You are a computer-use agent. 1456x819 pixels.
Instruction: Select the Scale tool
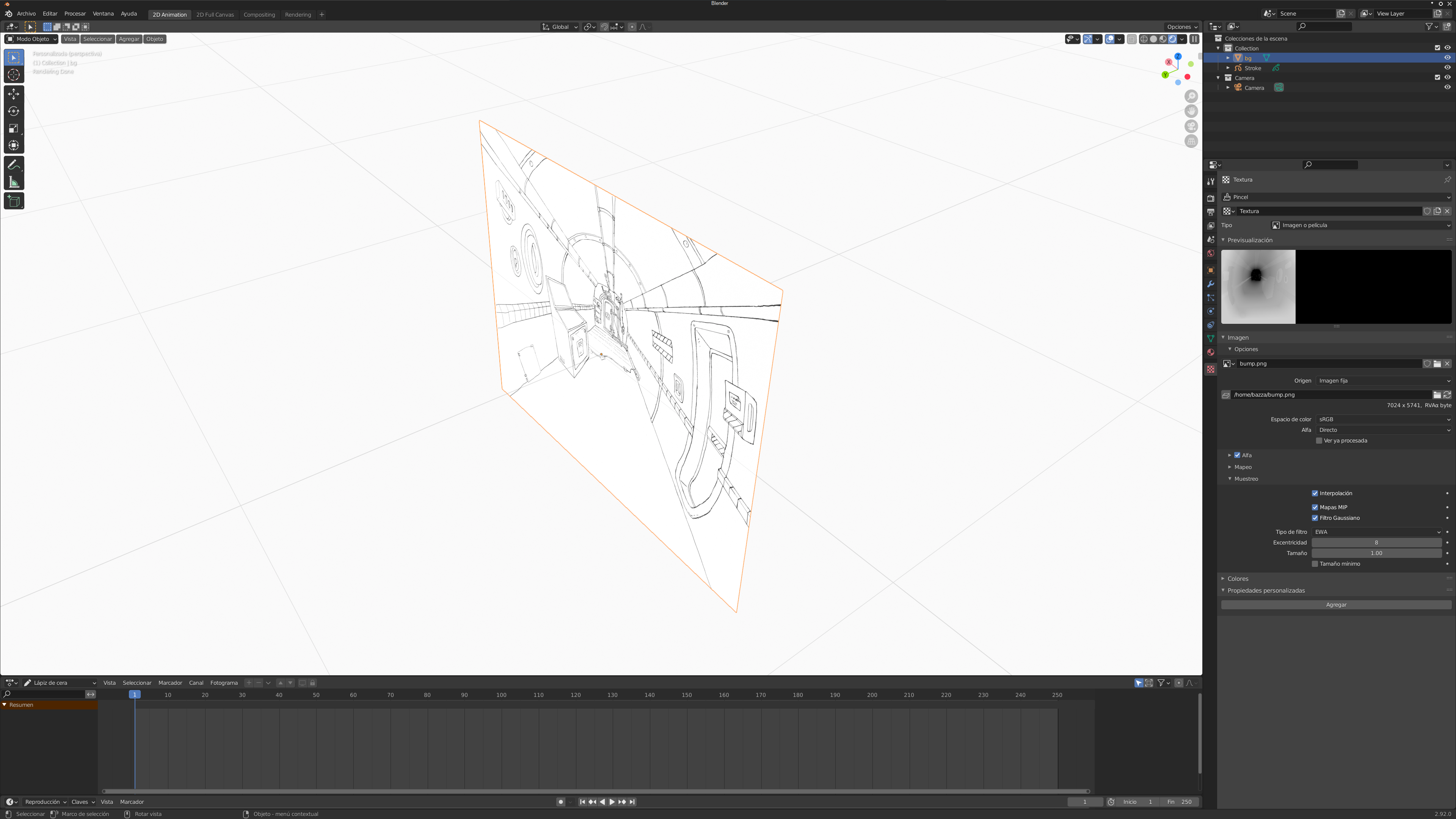(14, 128)
